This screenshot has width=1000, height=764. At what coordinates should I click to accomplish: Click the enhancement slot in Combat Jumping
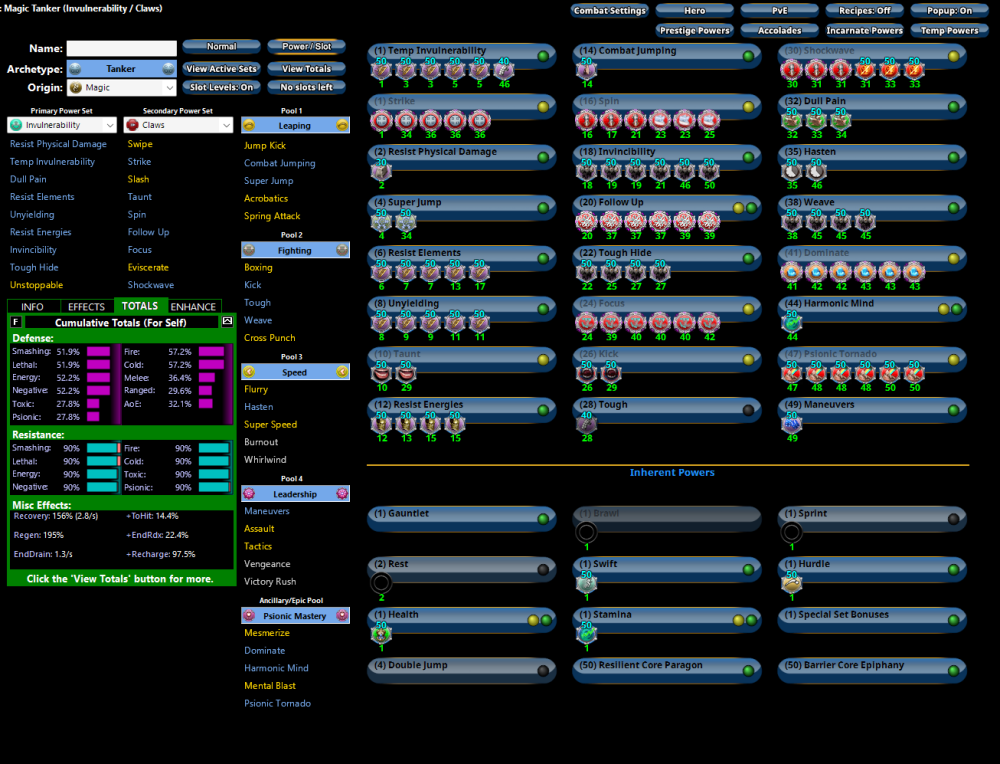point(585,69)
